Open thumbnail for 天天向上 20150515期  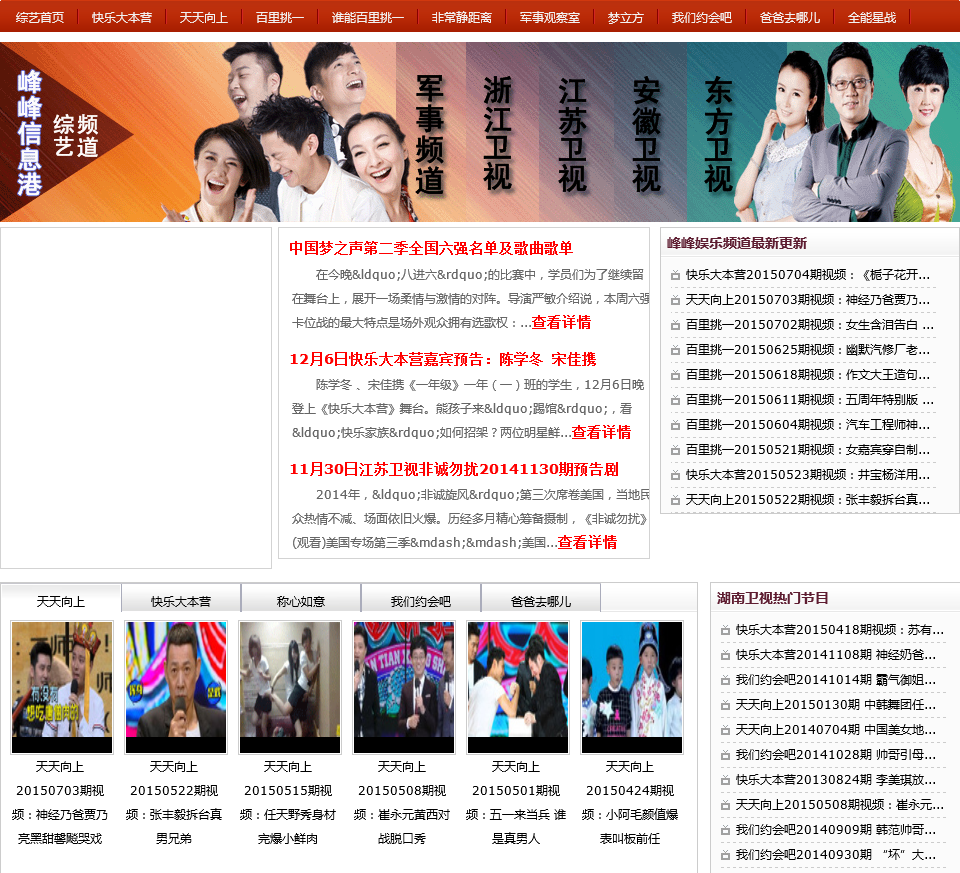(x=290, y=687)
